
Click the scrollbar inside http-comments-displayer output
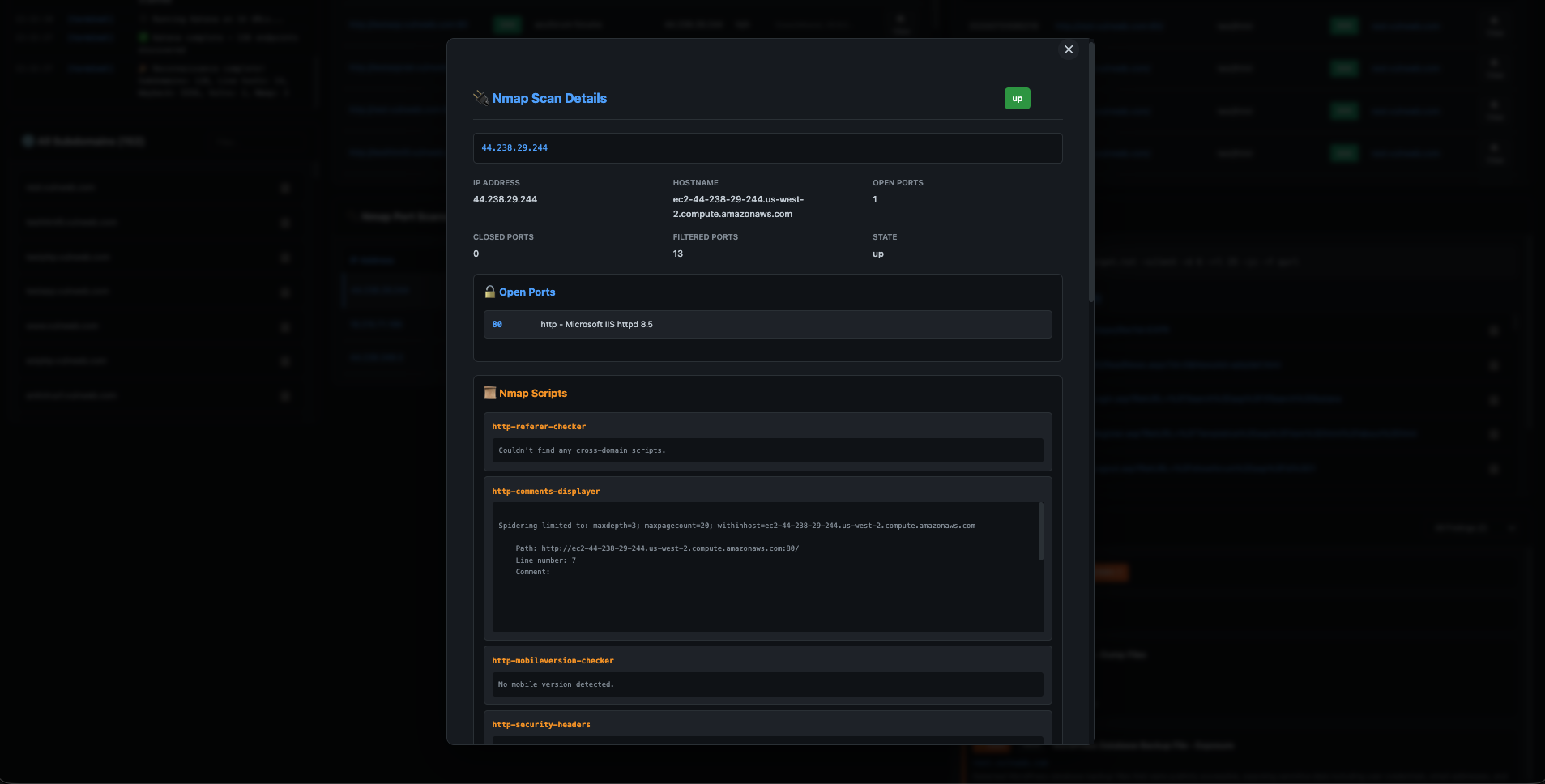[x=1040, y=531]
